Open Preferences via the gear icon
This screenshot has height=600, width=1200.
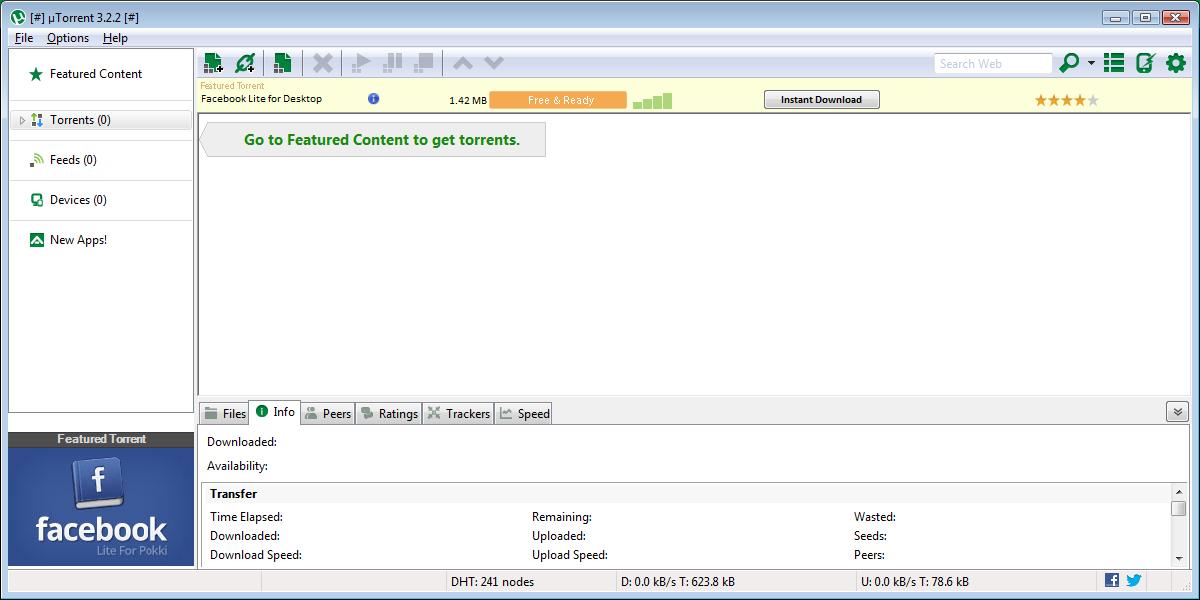click(1176, 63)
